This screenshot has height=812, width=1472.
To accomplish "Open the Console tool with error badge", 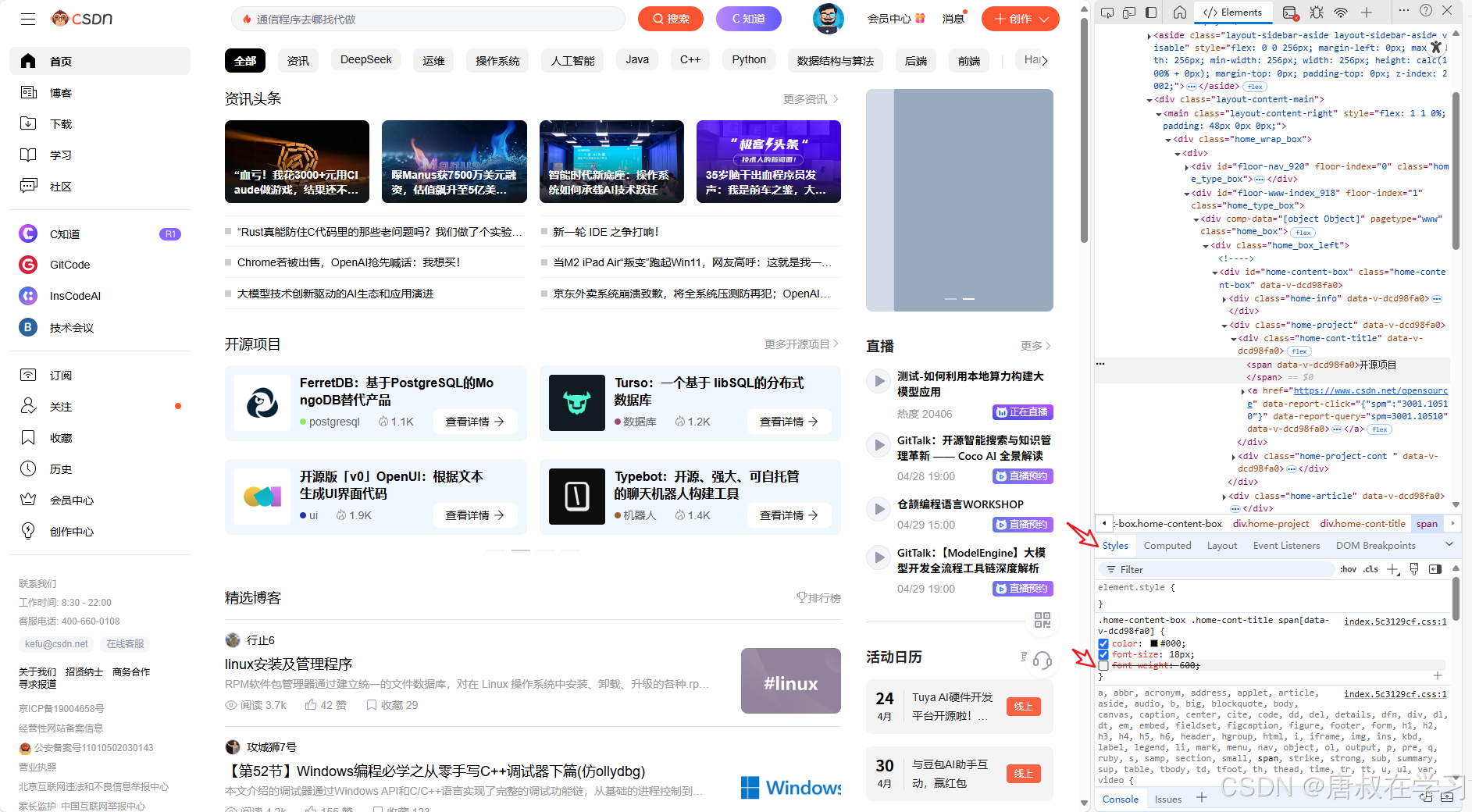I will pos(1290,12).
